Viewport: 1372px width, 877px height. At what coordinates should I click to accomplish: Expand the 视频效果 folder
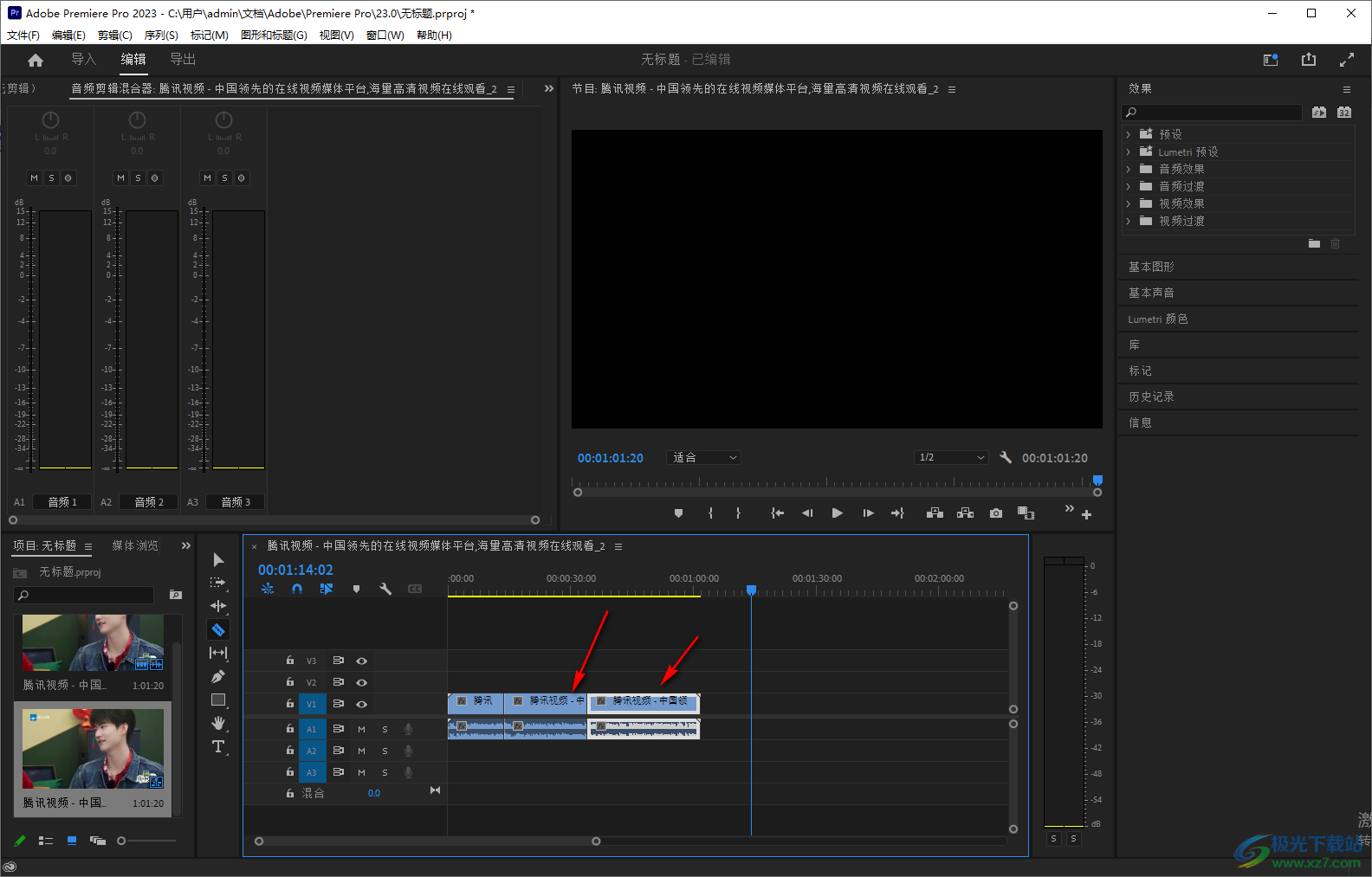[x=1128, y=203]
